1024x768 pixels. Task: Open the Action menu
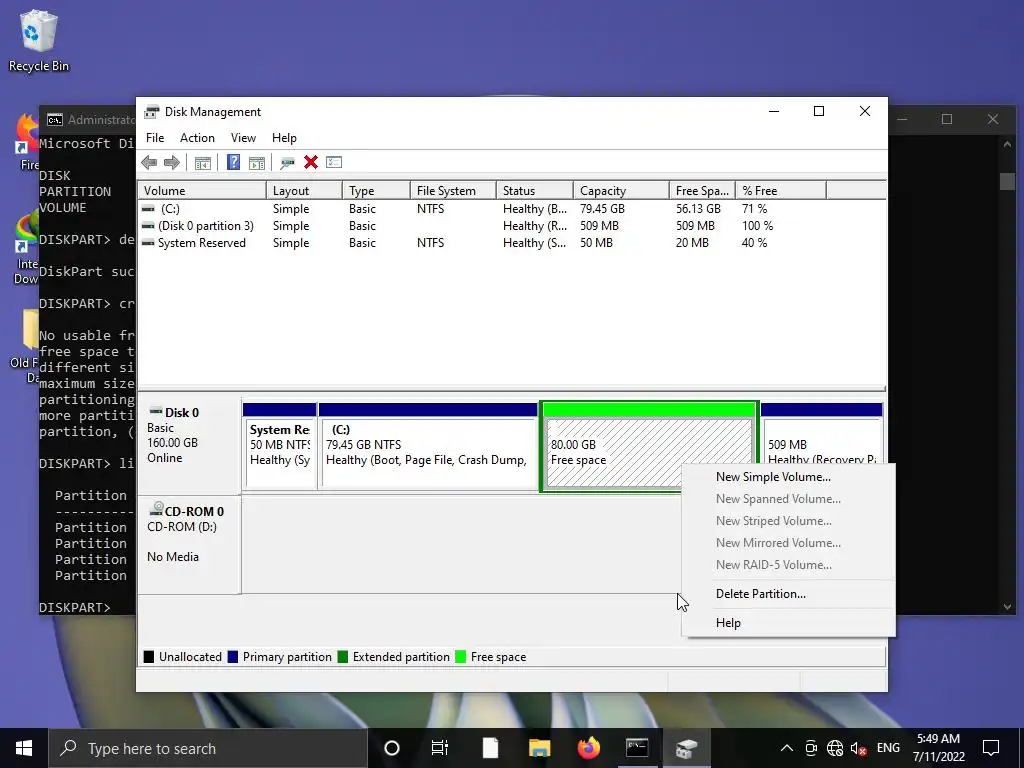[x=197, y=138]
